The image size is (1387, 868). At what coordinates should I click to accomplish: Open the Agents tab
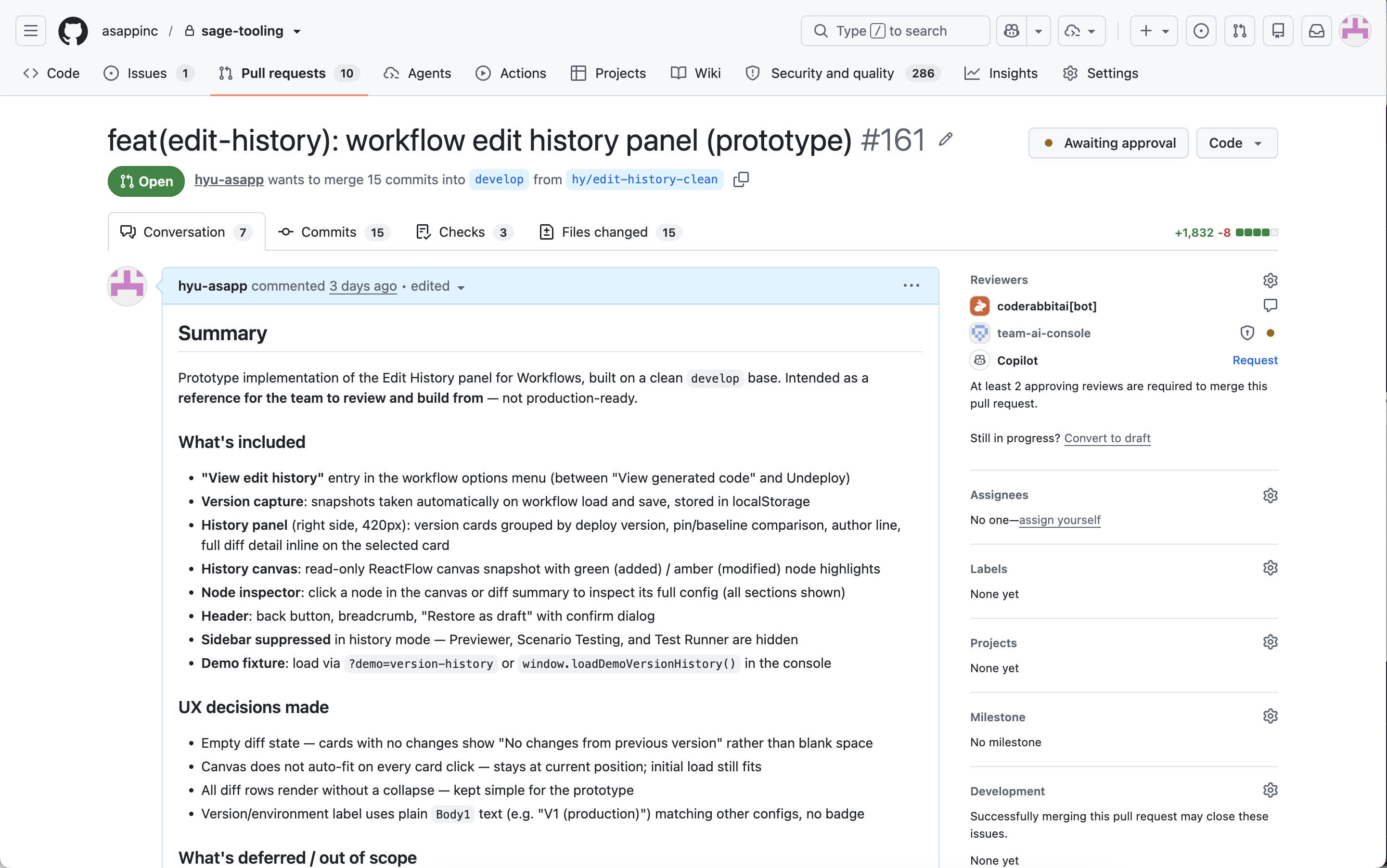[417, 73]
